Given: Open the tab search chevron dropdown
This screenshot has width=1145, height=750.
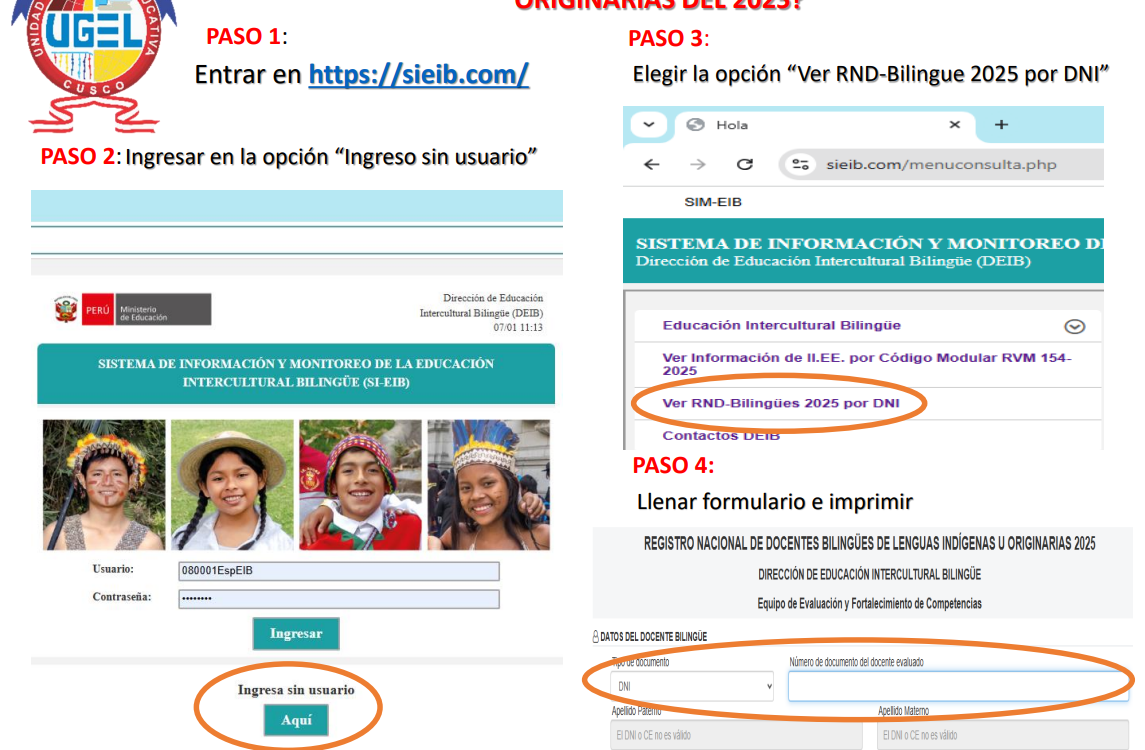Looking at the screenshot, I should click(648, 125).
